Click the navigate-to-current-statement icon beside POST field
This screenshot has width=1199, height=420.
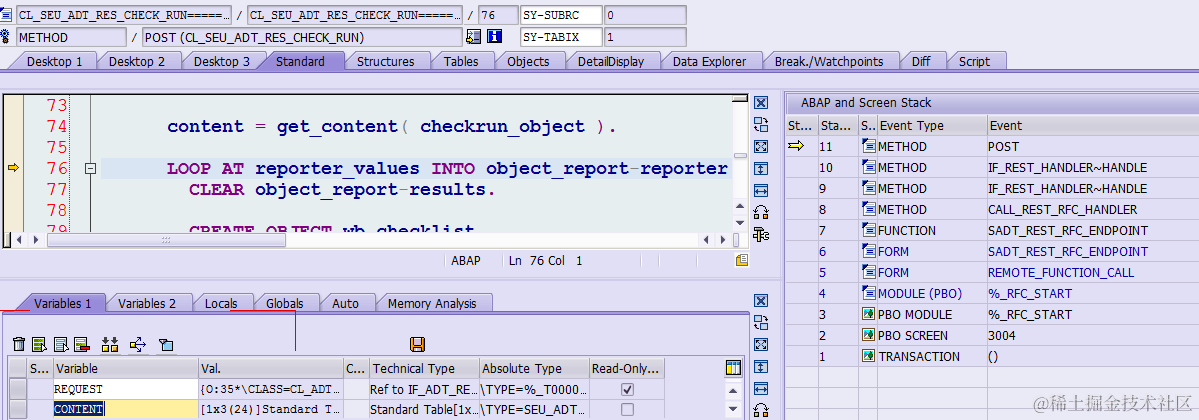[x=473, y=36]
